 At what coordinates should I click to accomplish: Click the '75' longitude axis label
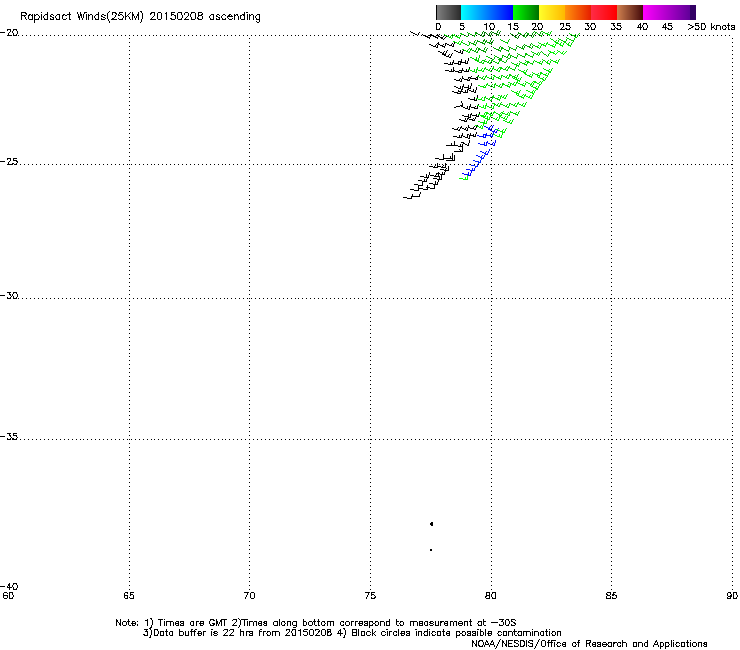370,596
